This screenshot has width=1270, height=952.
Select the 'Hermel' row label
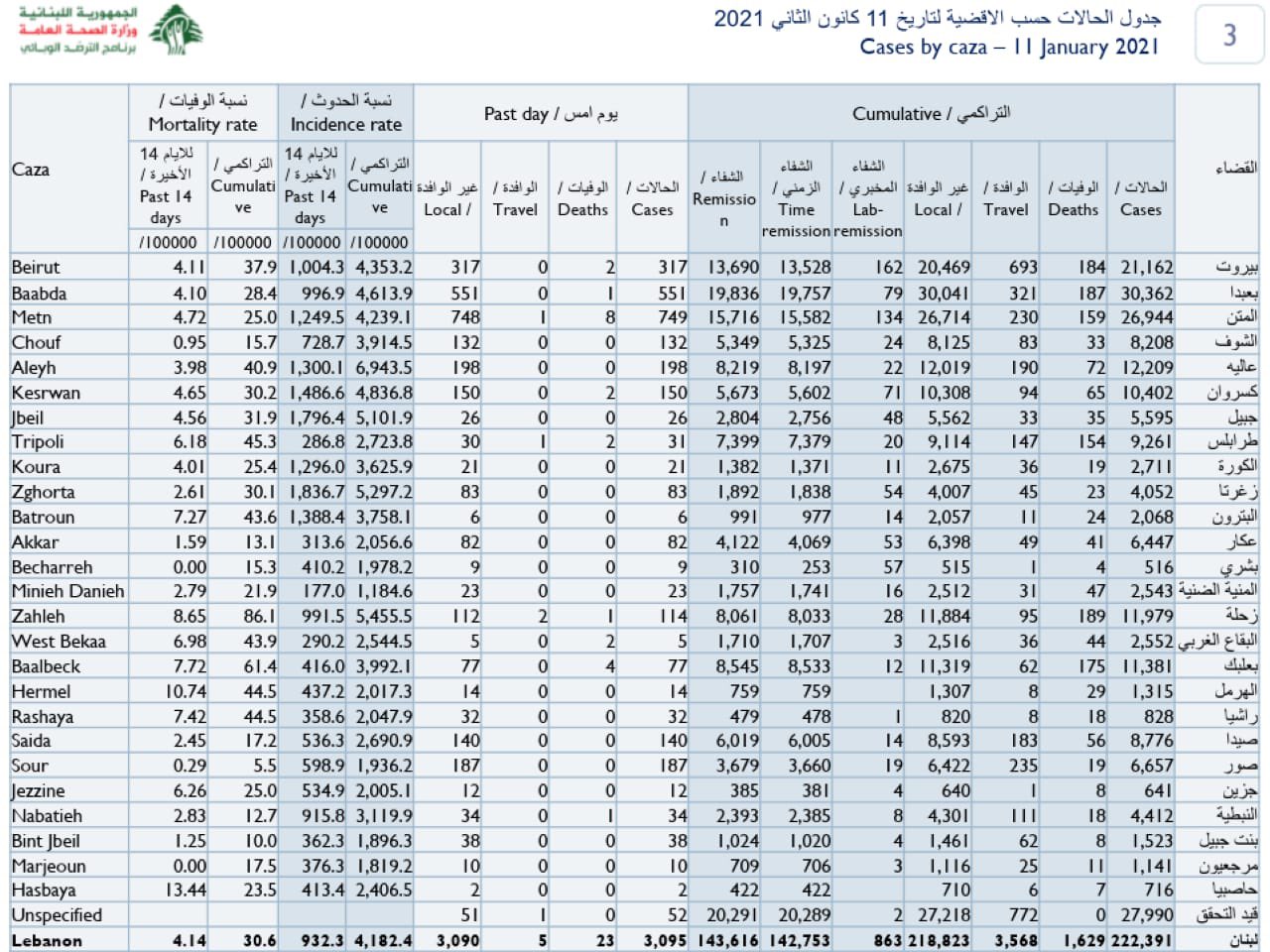pos(41,691)
